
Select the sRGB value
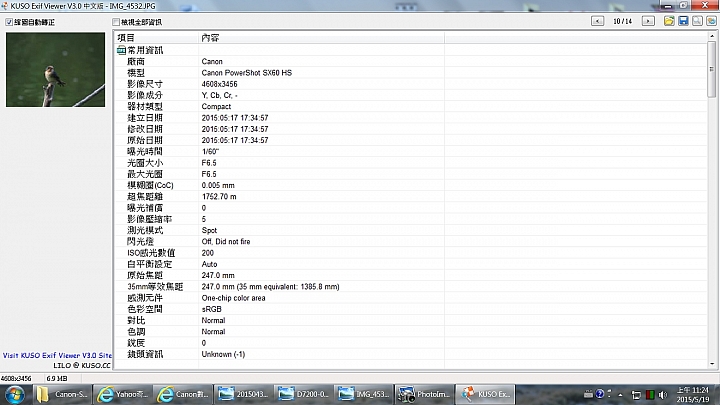pyautogui.click(x=212, y=309)
